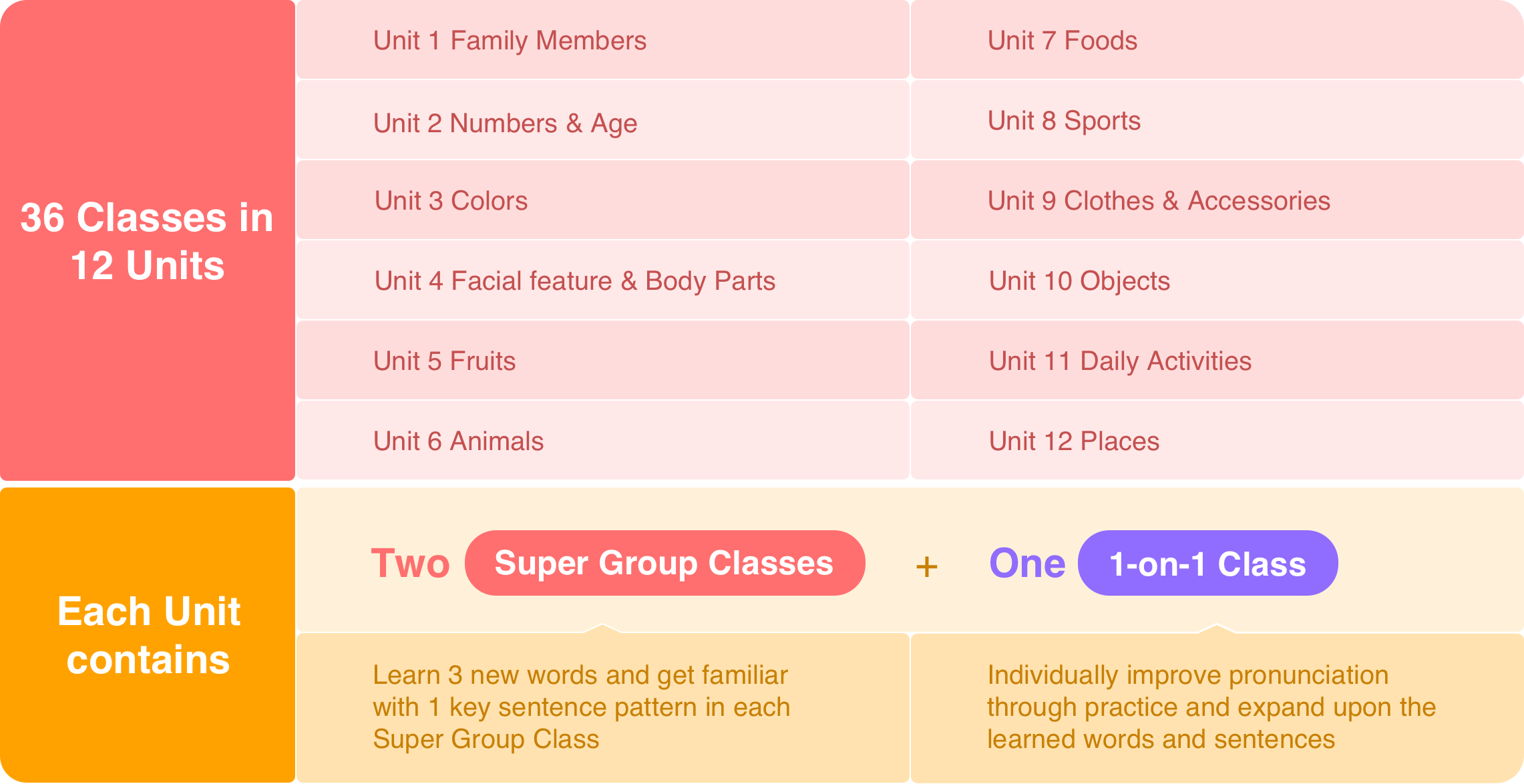Select Unit 2 Numbers & Age
The height and width of the screenshot is (784, 1524).
pos(505,124)
